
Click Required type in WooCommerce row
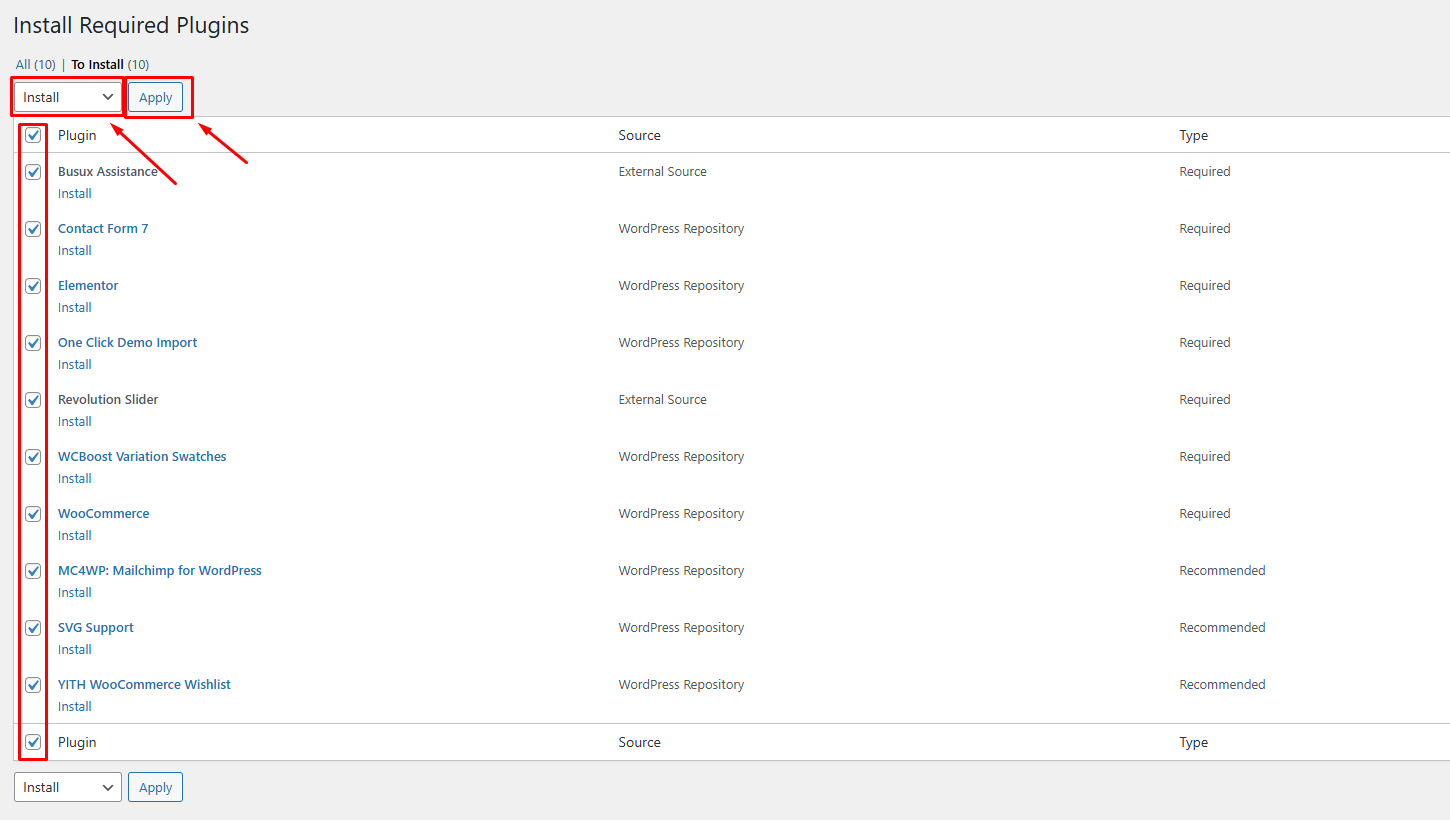[1205, 514]
